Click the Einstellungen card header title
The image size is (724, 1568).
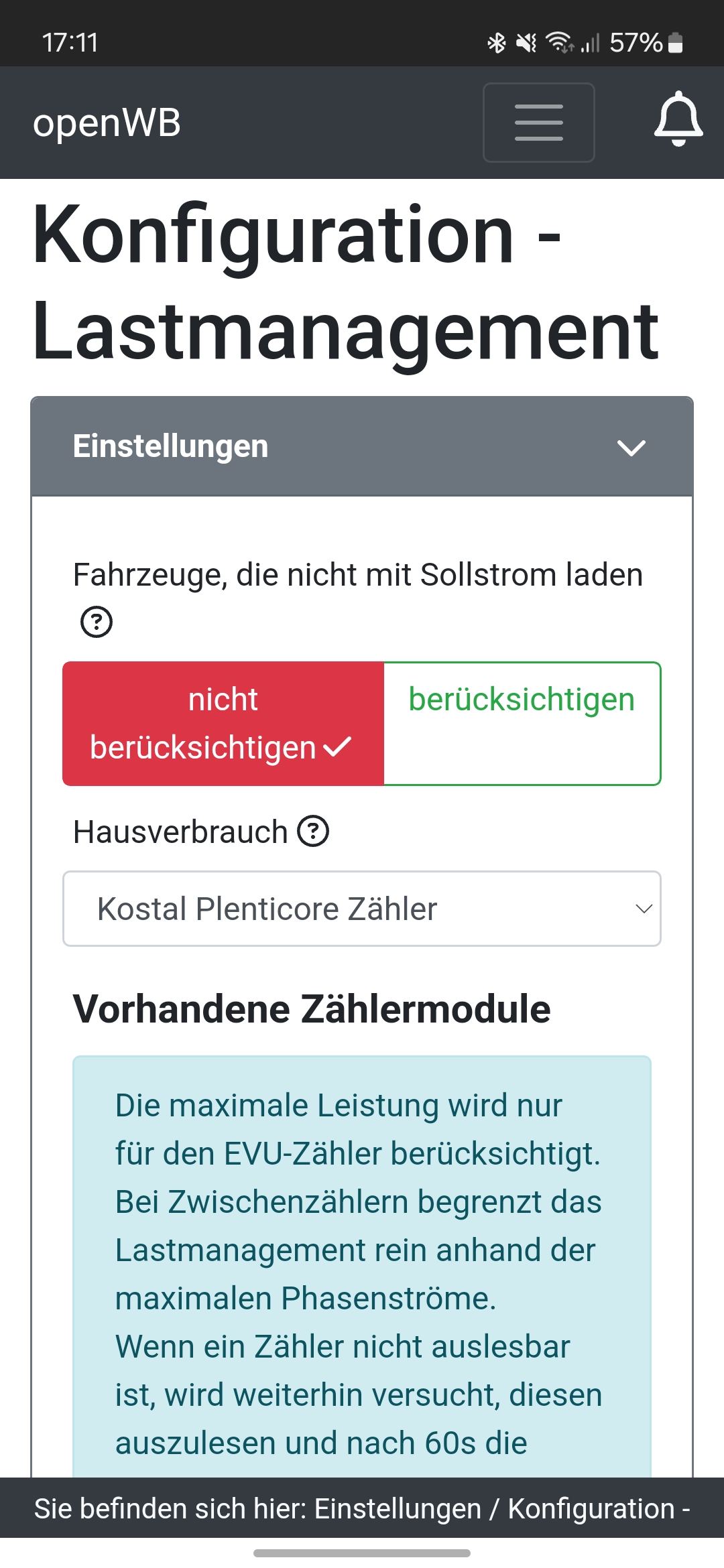[170, 446]
